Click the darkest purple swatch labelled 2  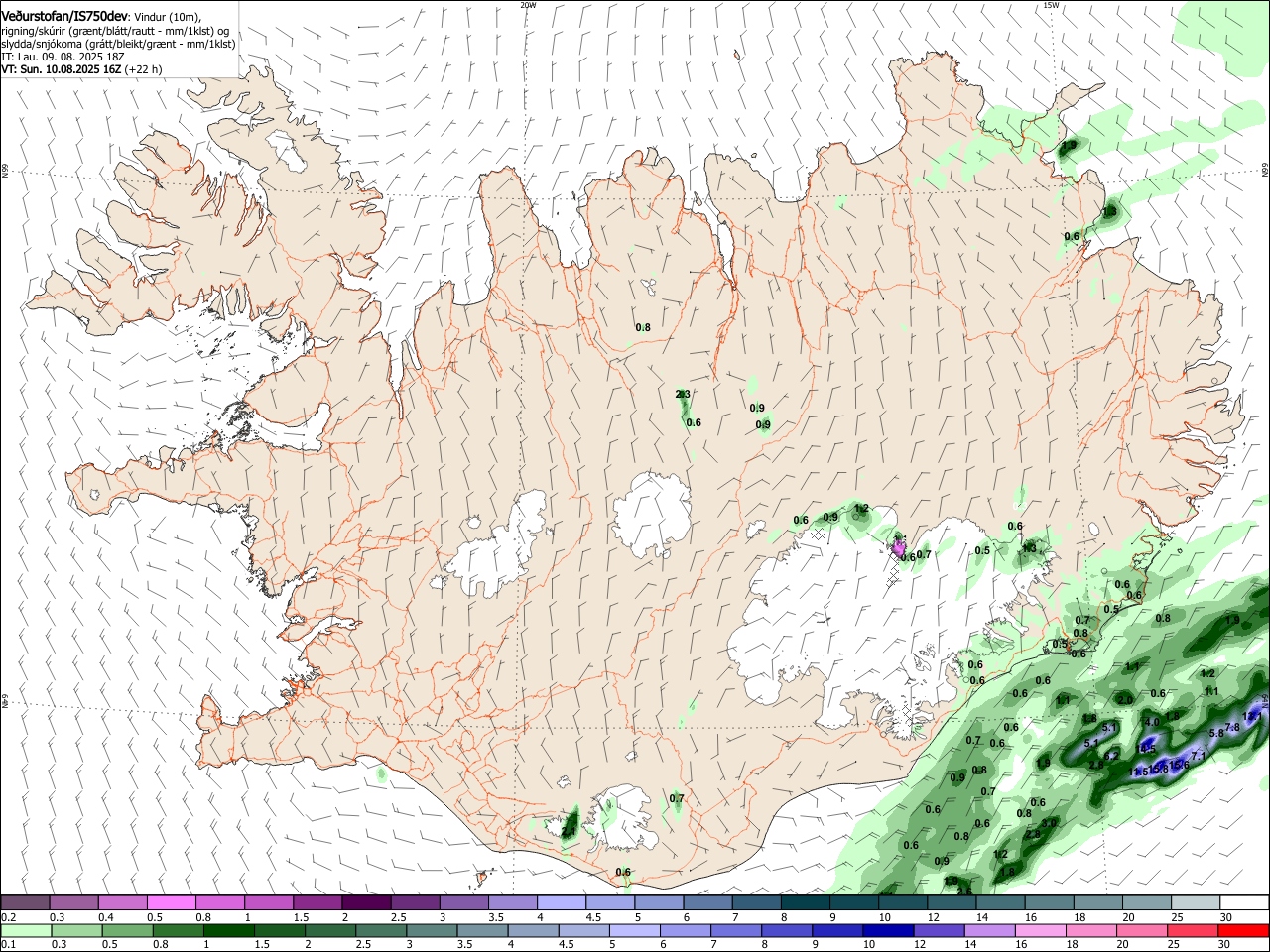click(366, 902)
